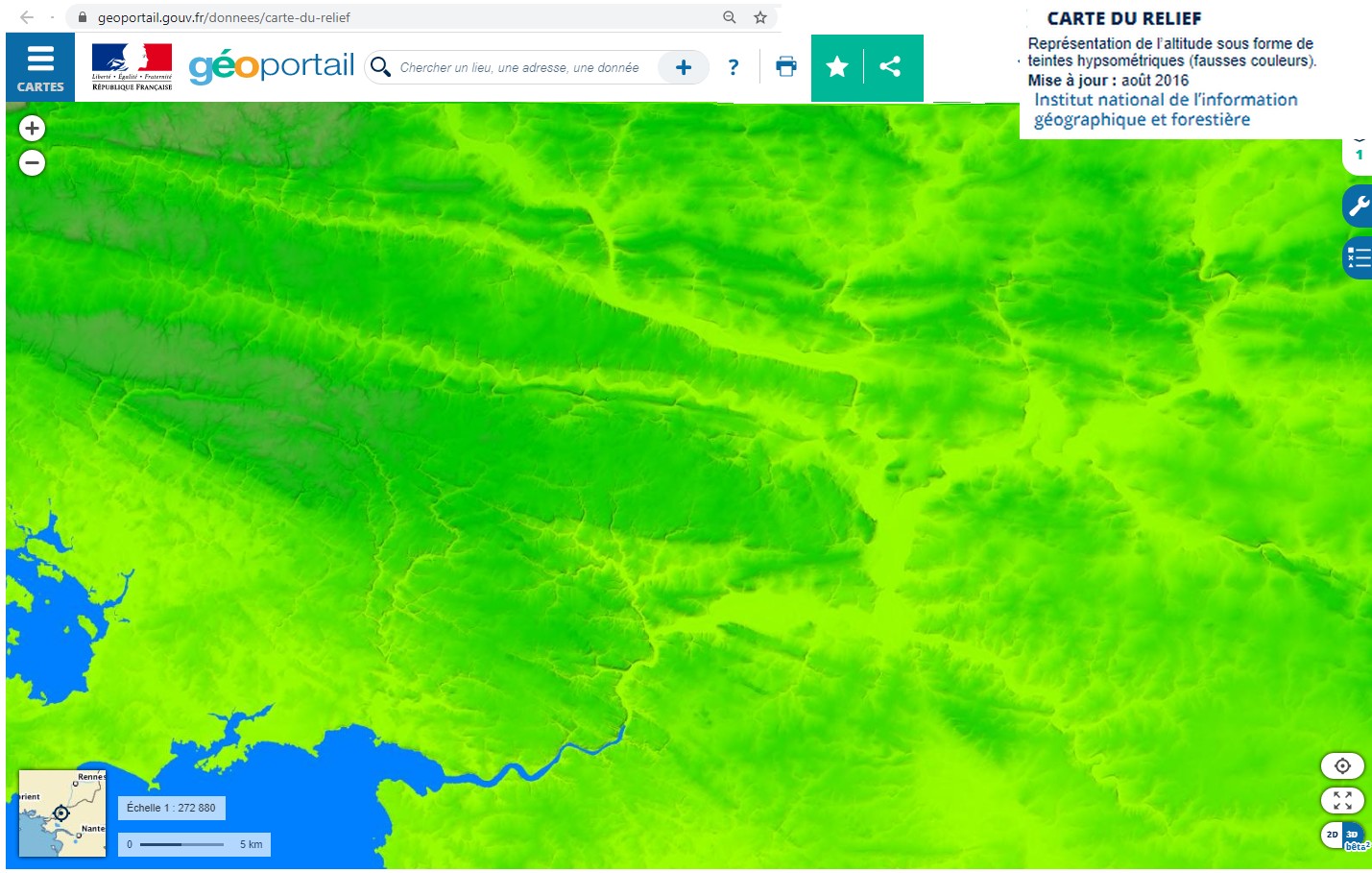Screen dimensions: 1372x873
Task: Open the CARTES hamburger menu
Action: (40, 67)
